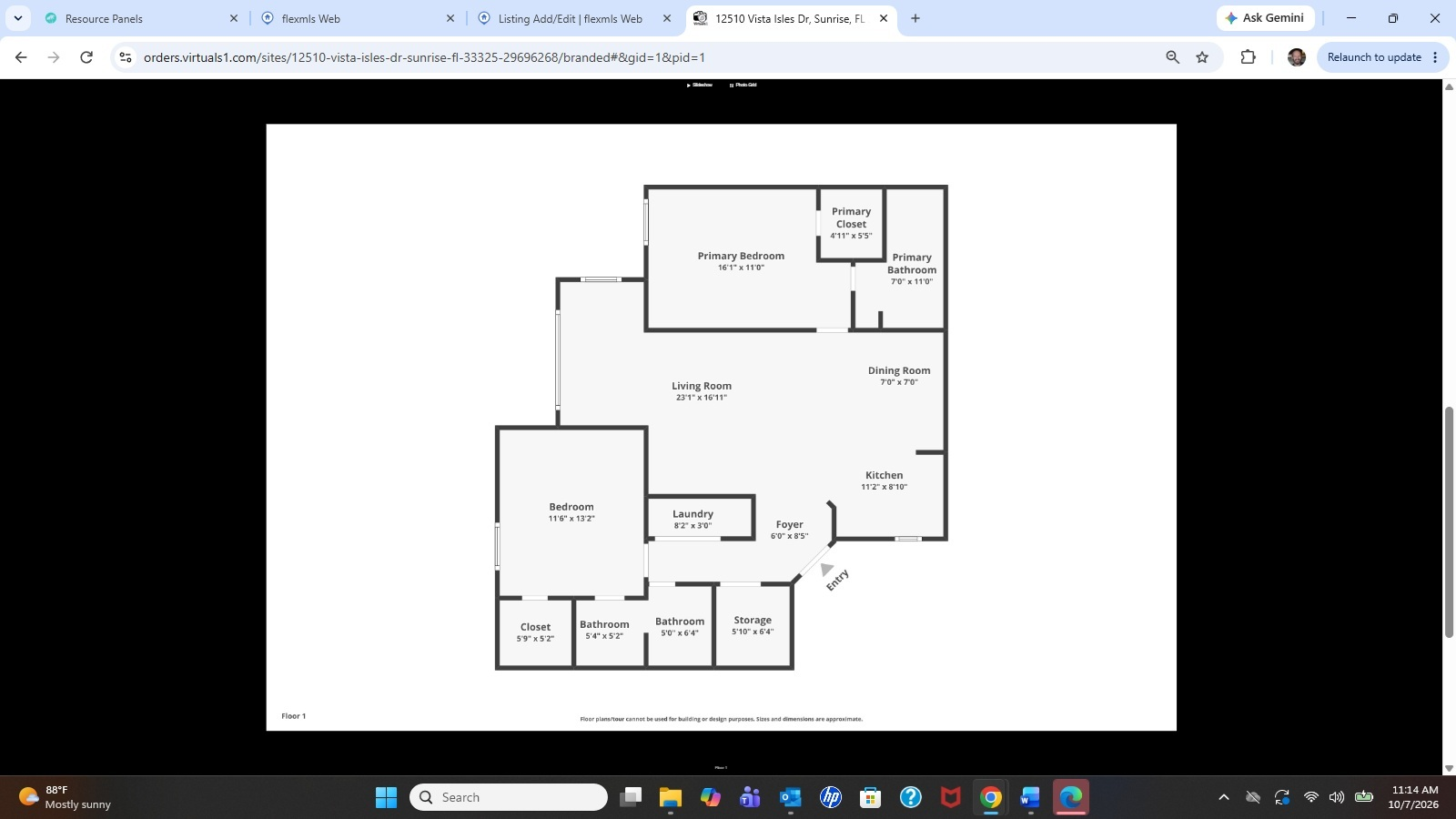The width and height of the screenshot is (1456, 819).
Task: Open the Chrome three-dot menu
Action: [x=1435, y=57]
